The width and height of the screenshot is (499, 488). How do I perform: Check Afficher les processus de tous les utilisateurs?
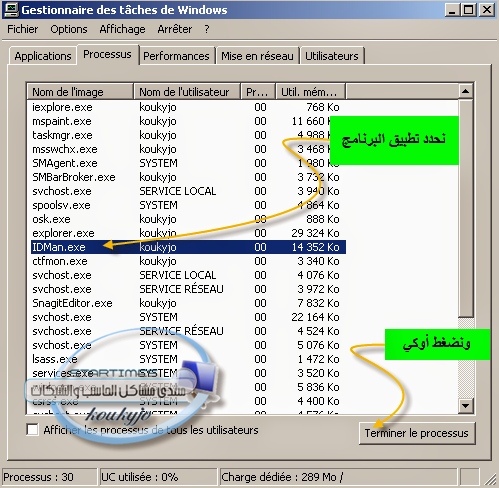point(33,430)
